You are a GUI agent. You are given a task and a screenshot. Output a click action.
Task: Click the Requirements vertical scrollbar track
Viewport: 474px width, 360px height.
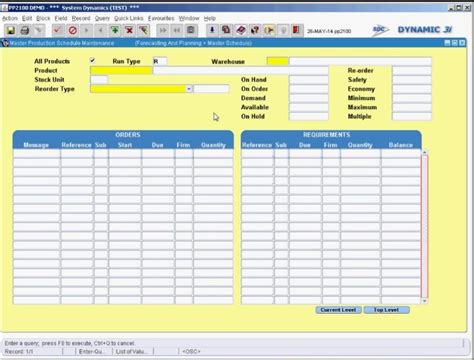coord(425,227)
